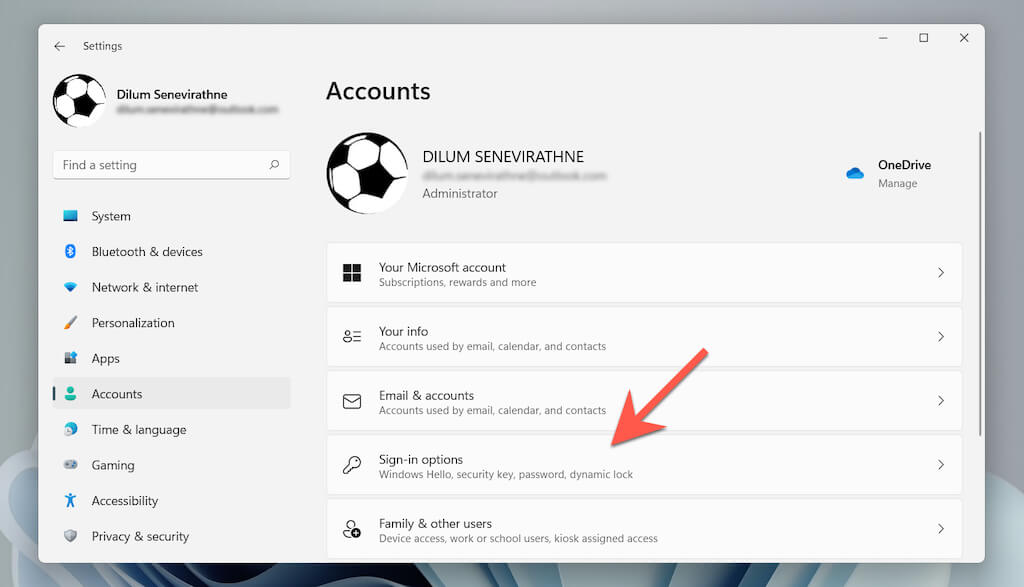Click the Accounts page heading
1024x587 pixels.
tap(378, 91)
